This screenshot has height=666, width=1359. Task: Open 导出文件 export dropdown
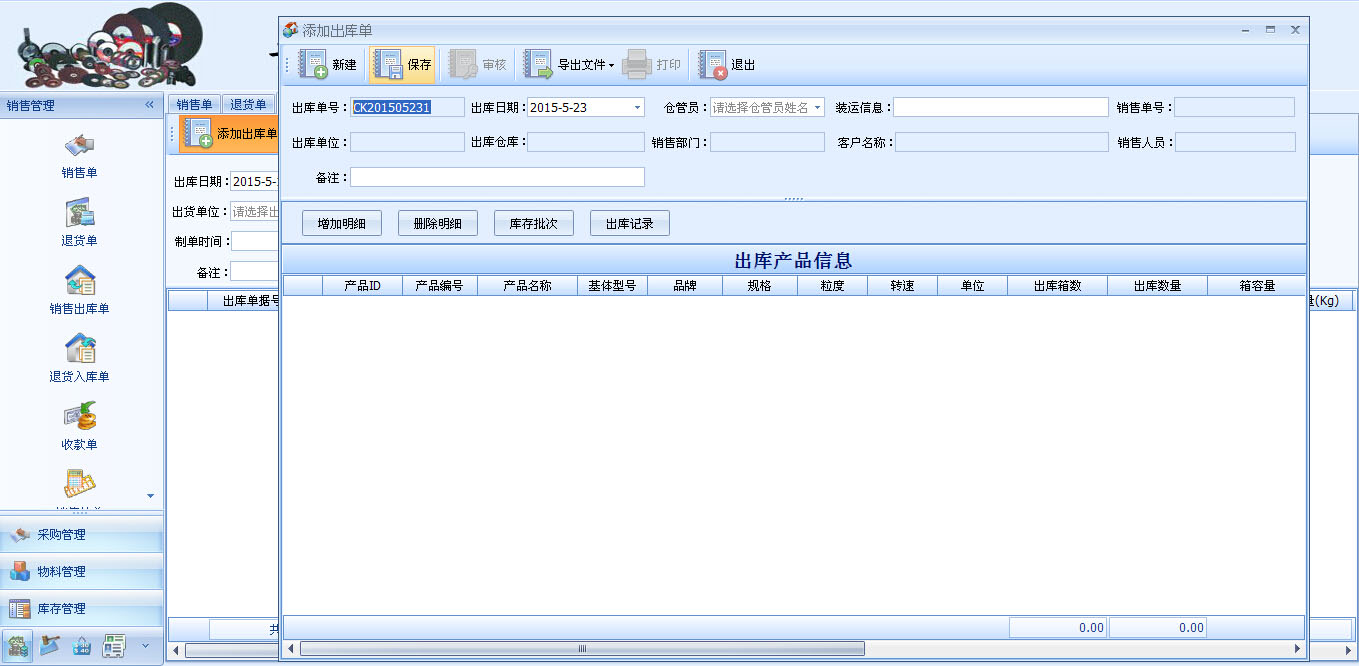[570, 65]
